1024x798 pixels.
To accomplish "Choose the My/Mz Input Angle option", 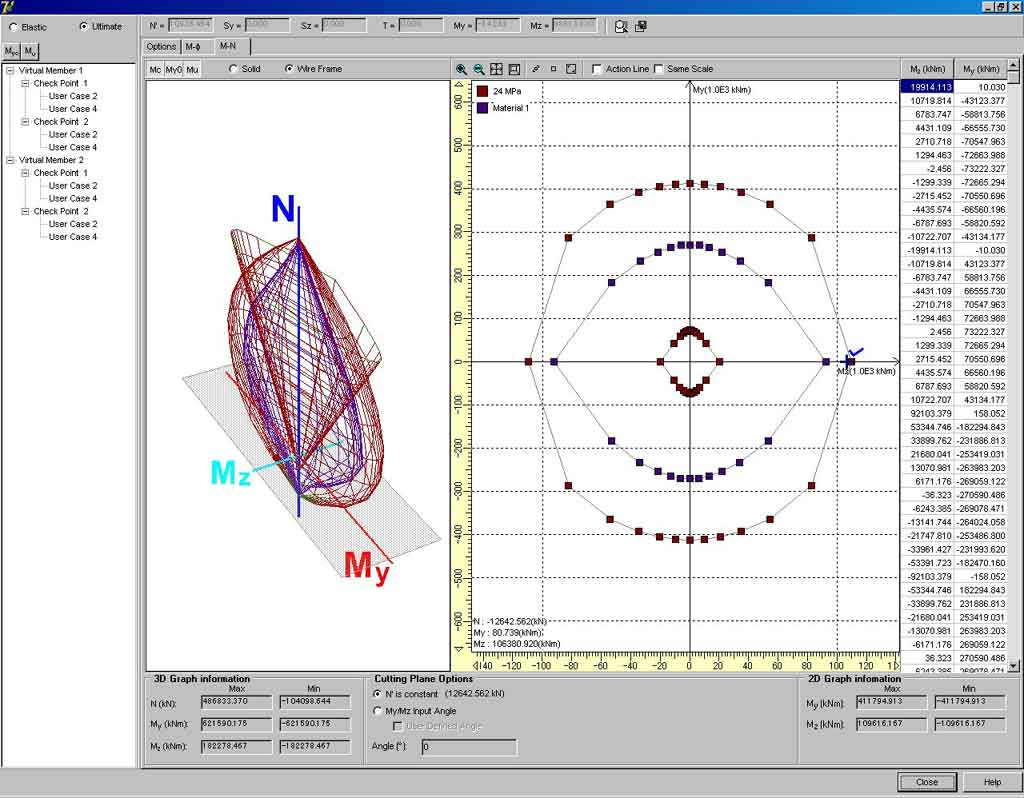I will 376,710.
